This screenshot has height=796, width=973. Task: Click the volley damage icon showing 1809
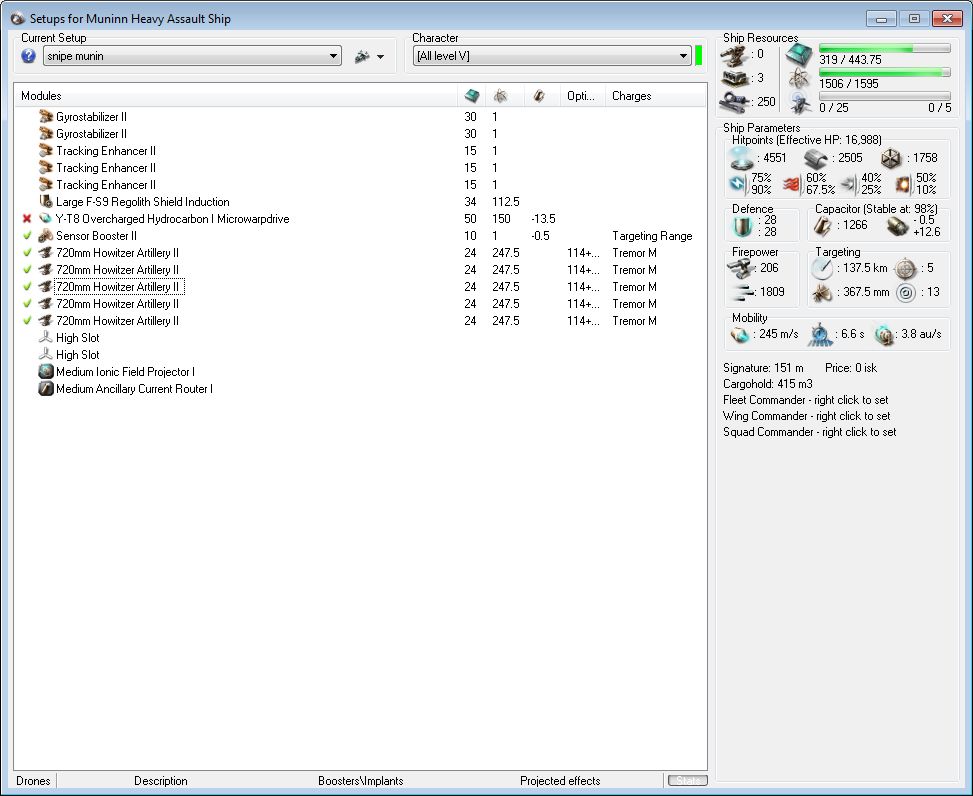[741, 292]
